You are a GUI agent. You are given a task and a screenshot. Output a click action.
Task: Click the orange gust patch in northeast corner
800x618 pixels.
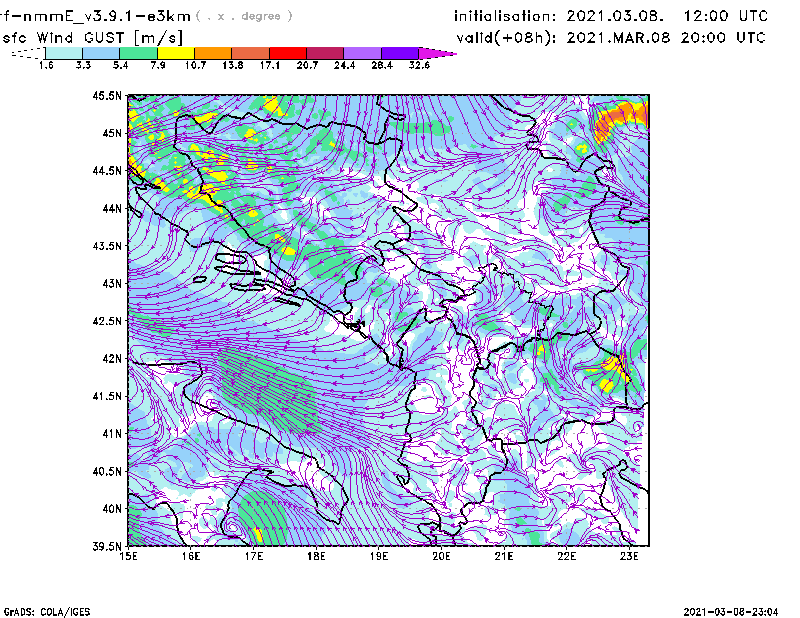[x=620, y=120]
